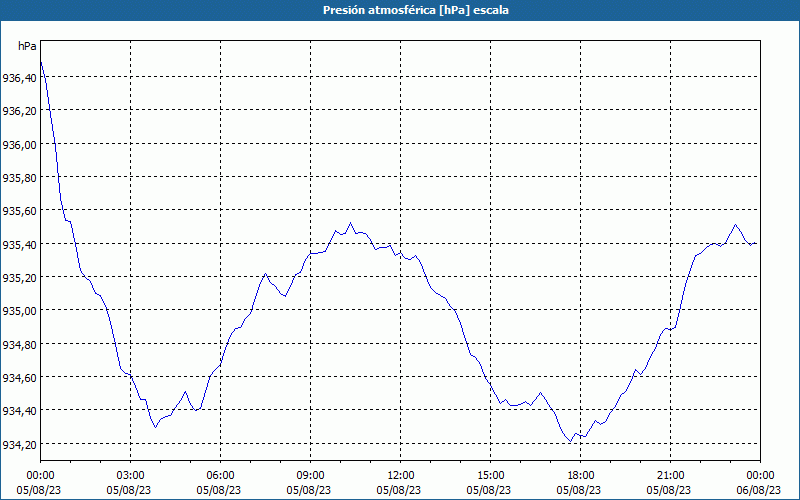Click the 03:00 time axis label
800x500 pixels.
tap(131, 476)
